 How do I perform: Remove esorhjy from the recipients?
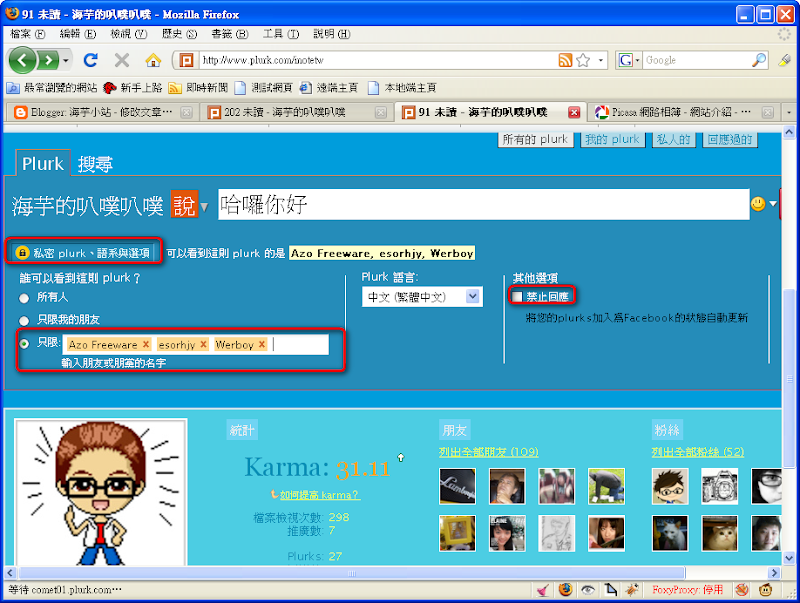tap(204, 344)
